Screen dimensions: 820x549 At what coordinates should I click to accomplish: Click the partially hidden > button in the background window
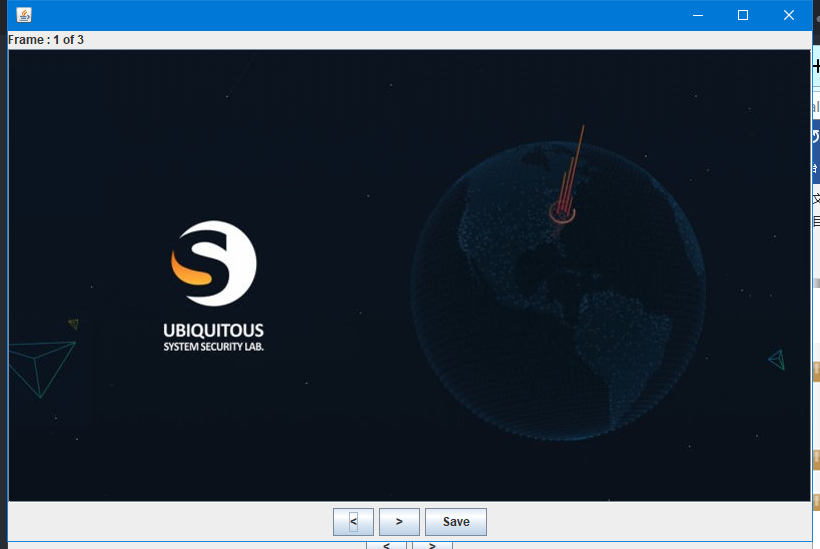(432, 545)
